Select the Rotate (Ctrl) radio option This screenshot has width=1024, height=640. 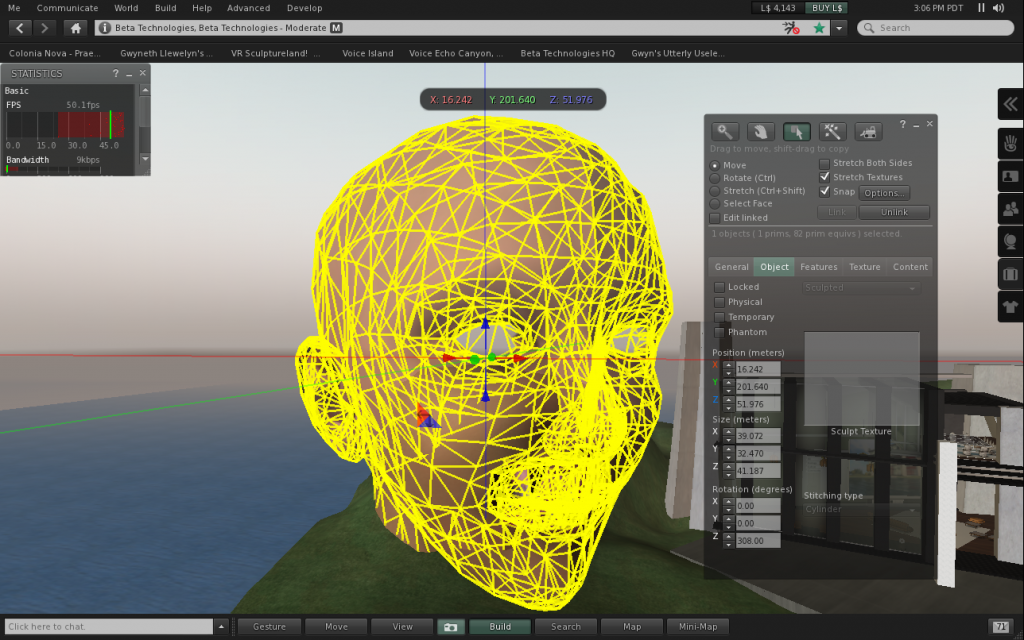point(715,178)
